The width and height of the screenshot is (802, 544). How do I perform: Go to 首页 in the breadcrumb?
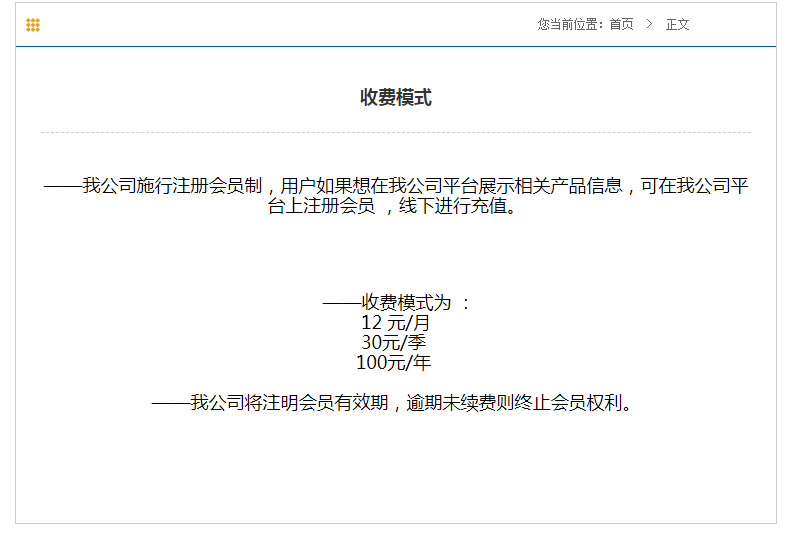621,25
